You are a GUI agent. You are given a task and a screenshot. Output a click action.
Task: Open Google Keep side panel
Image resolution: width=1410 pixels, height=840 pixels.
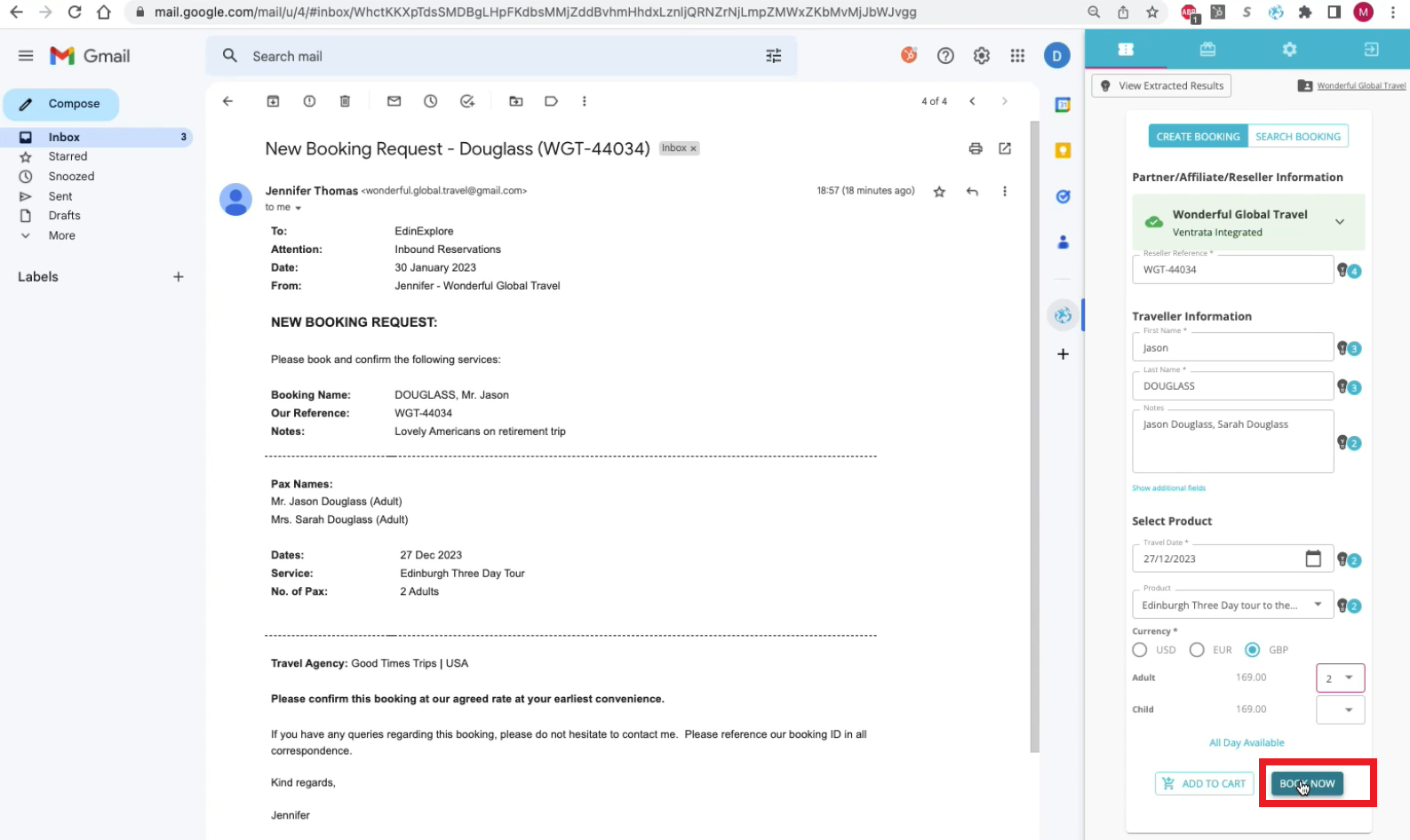[1063, 150]
